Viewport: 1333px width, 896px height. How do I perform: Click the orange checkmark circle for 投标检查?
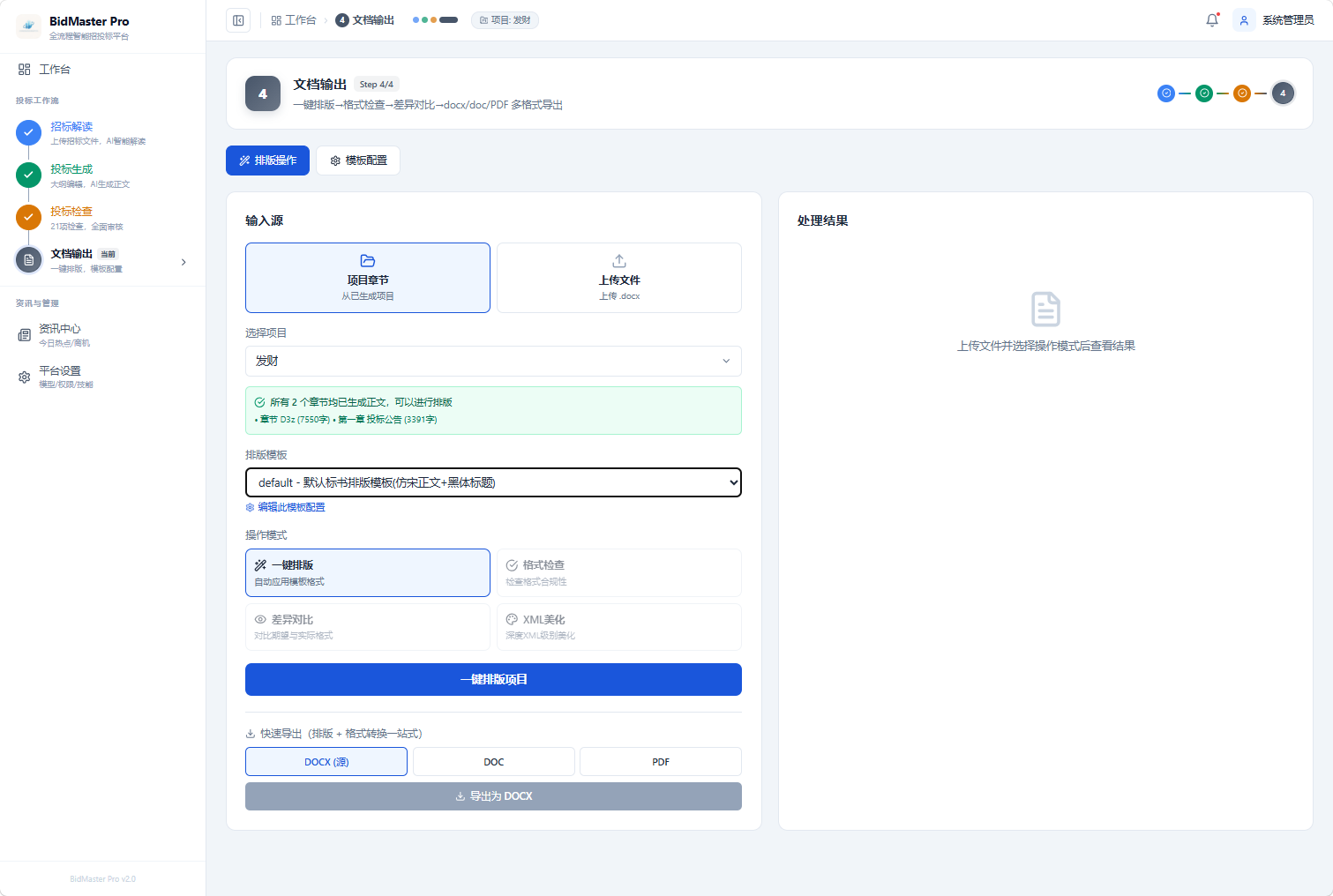pyautogui.click(x=29, y=217)
